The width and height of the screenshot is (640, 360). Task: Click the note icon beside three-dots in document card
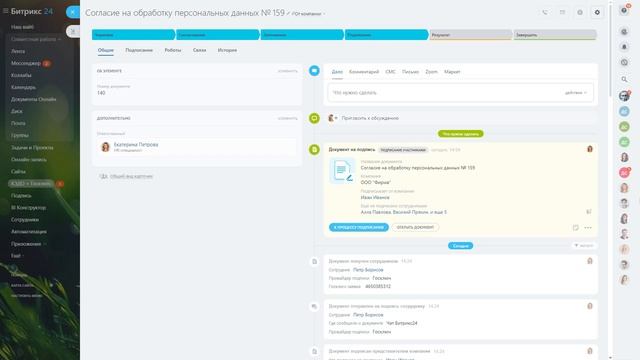tap(576, 228)
